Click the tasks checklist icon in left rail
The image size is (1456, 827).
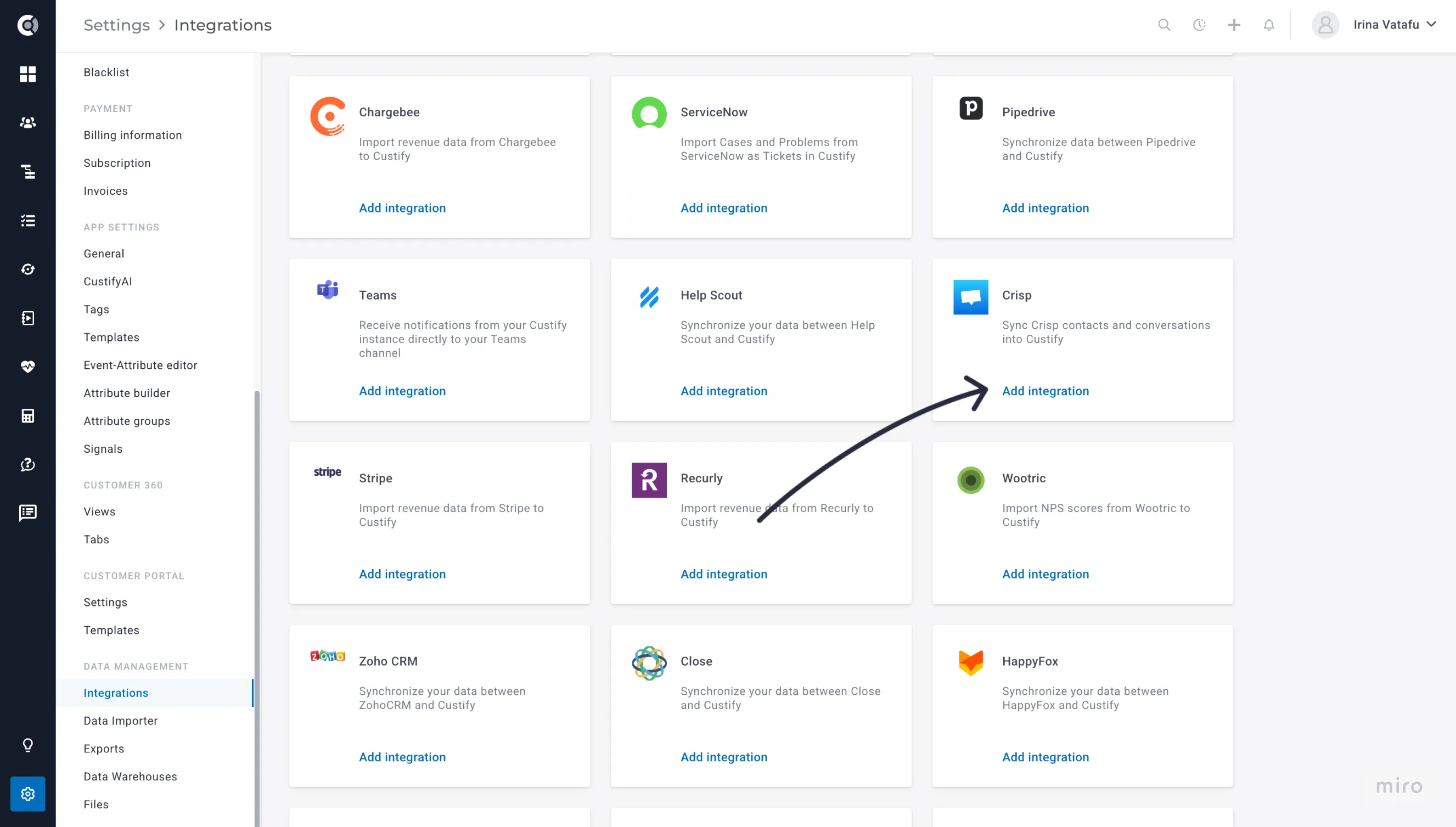click(27, 221)
